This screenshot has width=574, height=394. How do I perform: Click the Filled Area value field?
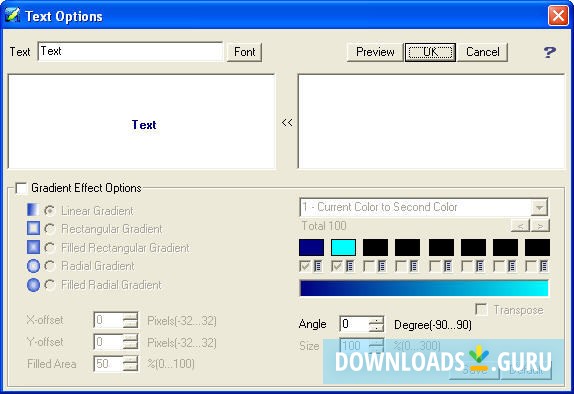pos(108,364)
